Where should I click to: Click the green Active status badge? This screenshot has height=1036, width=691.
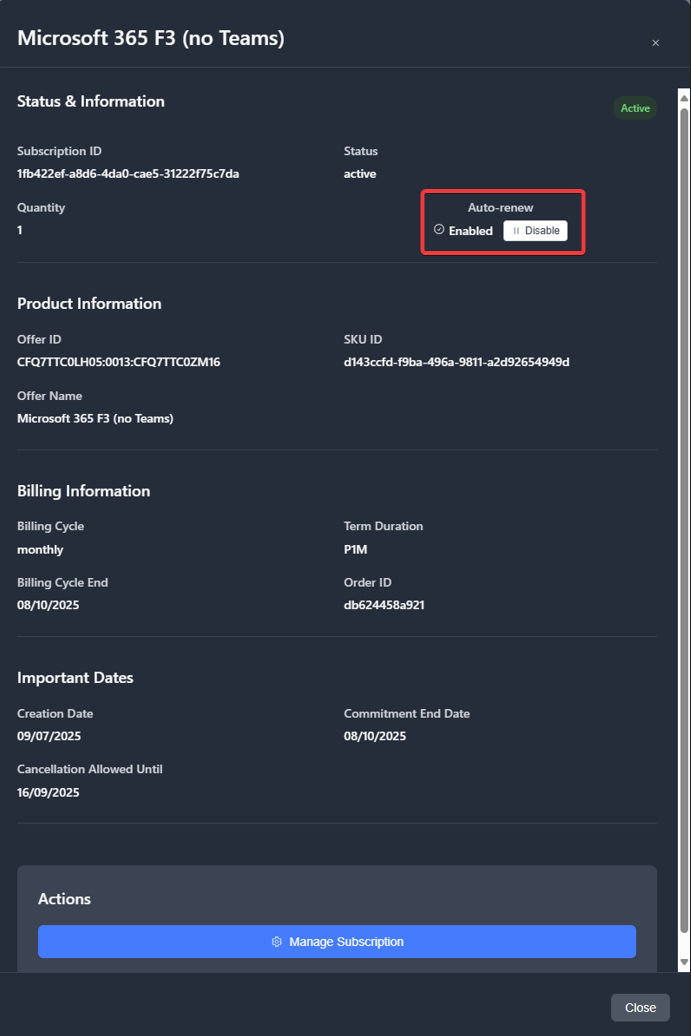point(635,108)
